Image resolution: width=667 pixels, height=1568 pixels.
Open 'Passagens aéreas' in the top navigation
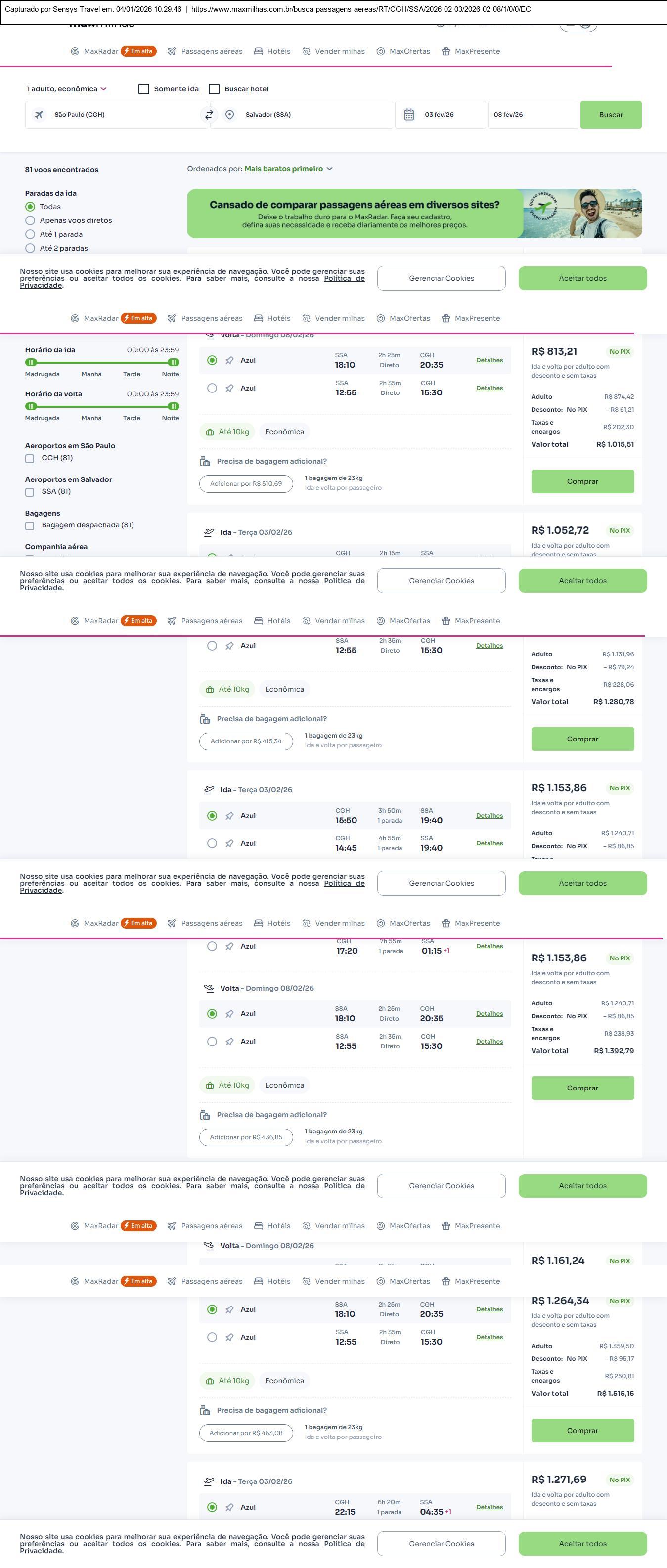point(205,52)
